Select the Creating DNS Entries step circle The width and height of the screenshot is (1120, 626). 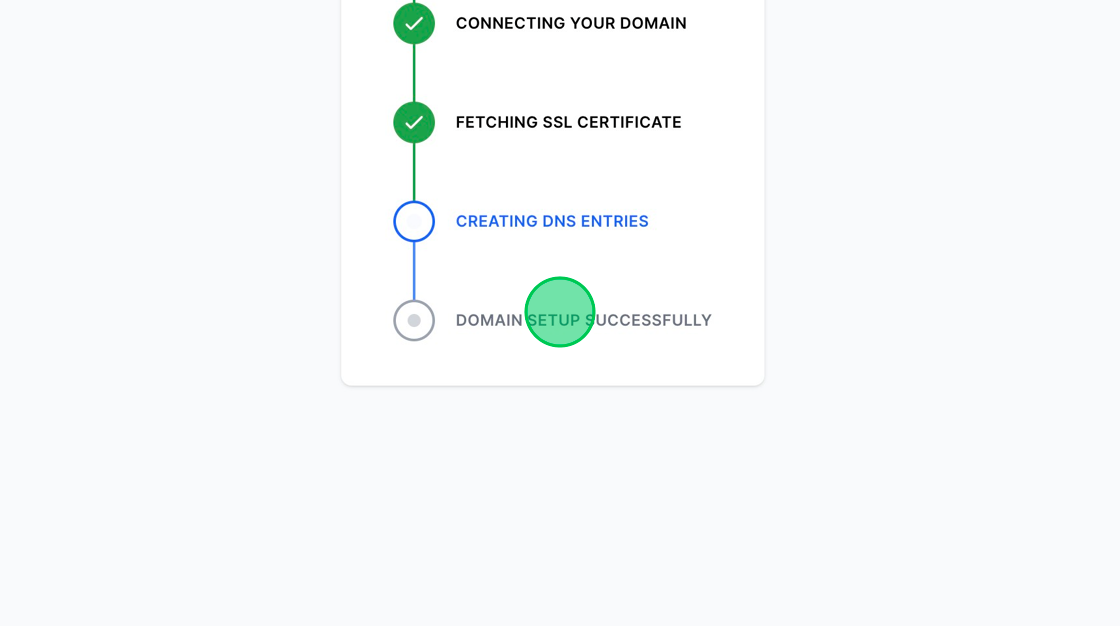pyautogui.click(x=414, y=221)
